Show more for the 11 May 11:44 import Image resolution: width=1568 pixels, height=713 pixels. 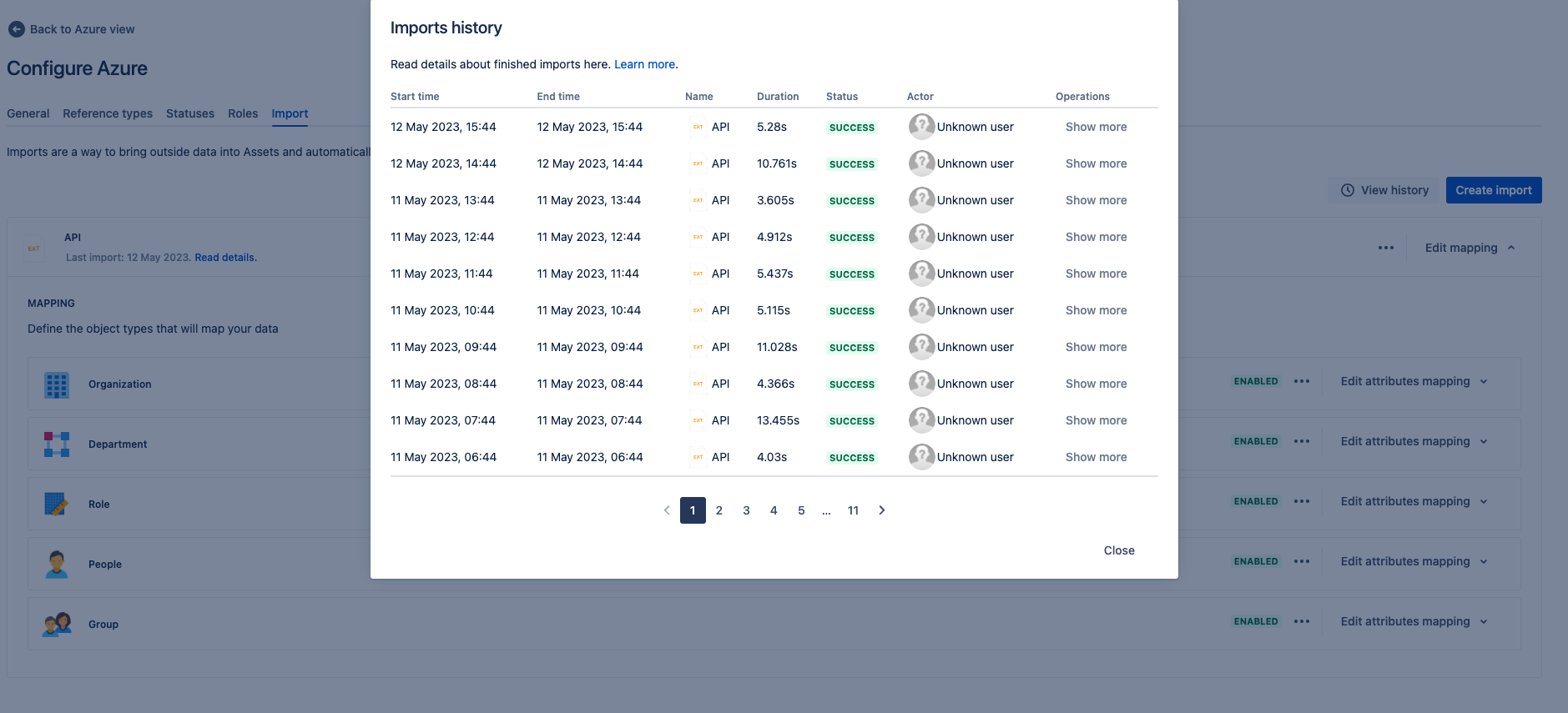tap(1096, 274)
